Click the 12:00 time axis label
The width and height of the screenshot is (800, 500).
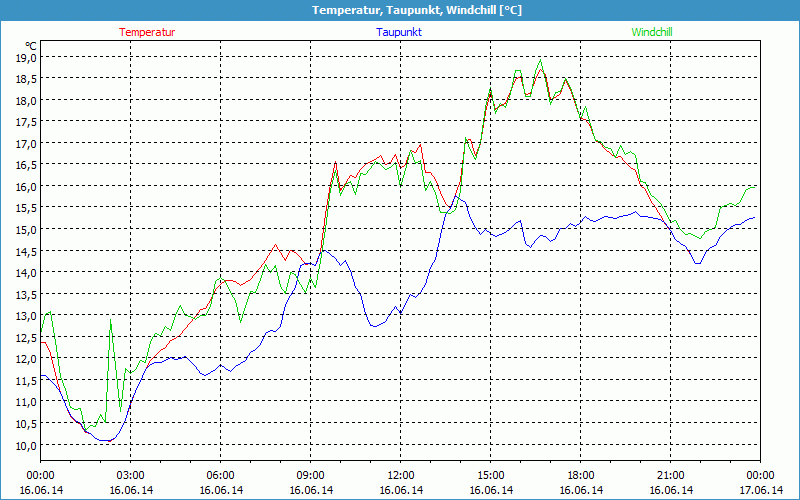400,475
